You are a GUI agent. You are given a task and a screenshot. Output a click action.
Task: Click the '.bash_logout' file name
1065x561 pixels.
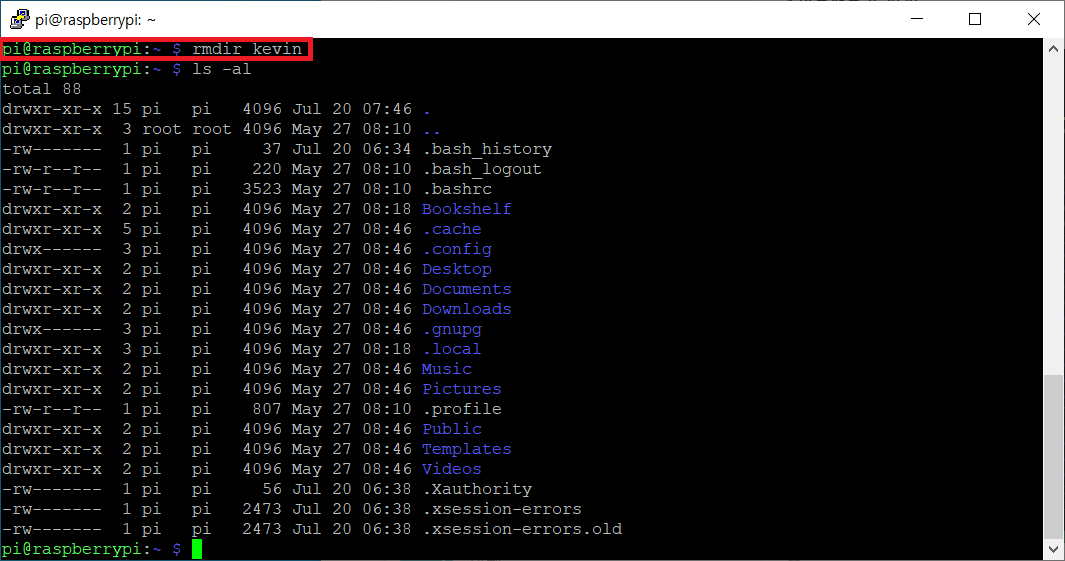pyautogui.click(x=482, y=169)
